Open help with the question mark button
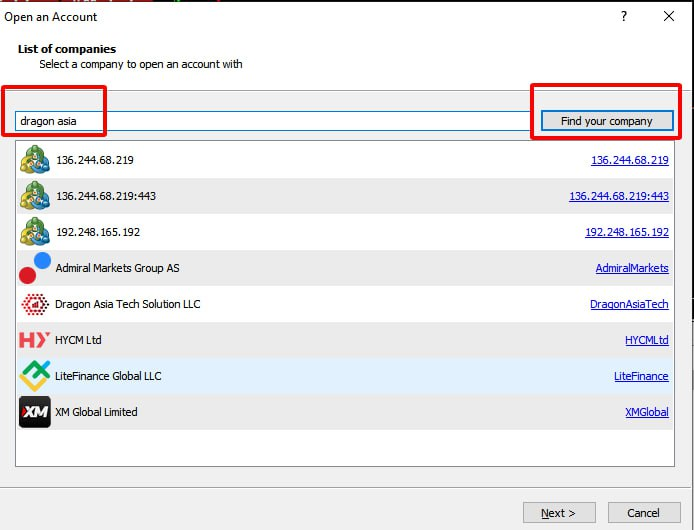The width and height of the screenshot is (694, 530). 624,16
